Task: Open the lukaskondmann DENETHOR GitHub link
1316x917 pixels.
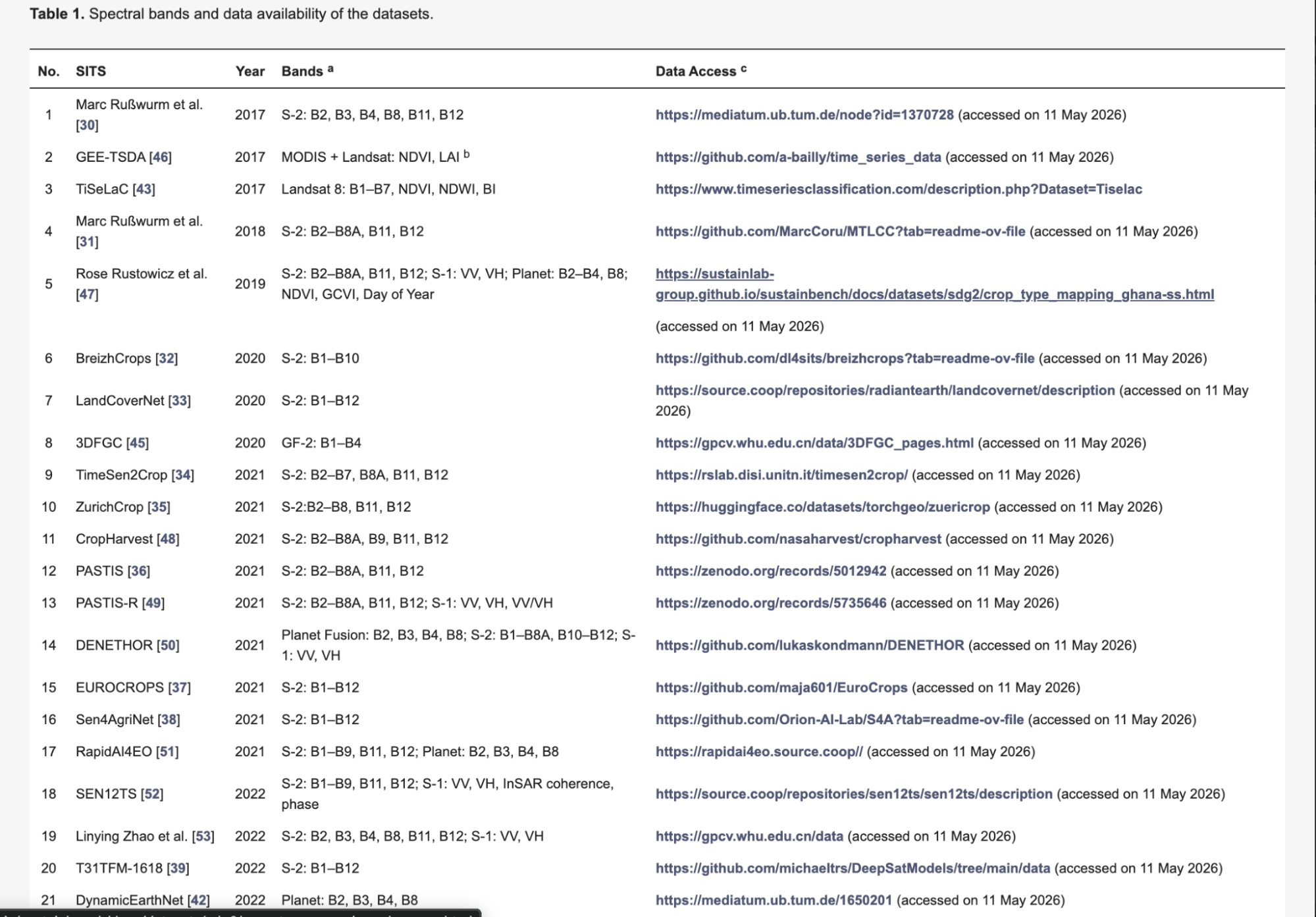Action: [810, 645]
